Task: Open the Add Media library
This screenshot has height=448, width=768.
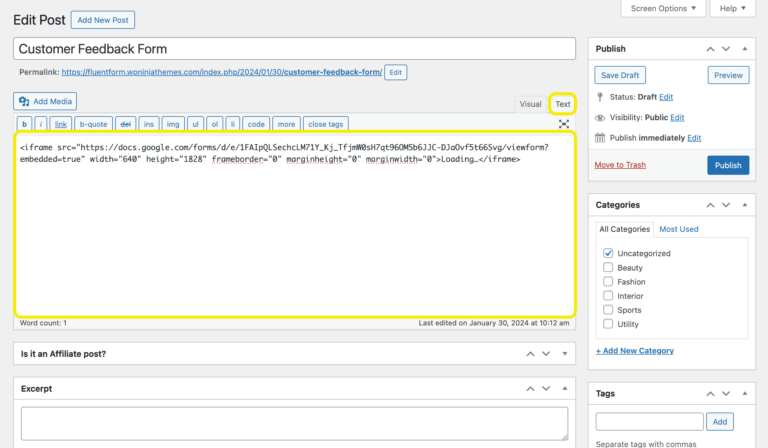Action: point(45,101)
